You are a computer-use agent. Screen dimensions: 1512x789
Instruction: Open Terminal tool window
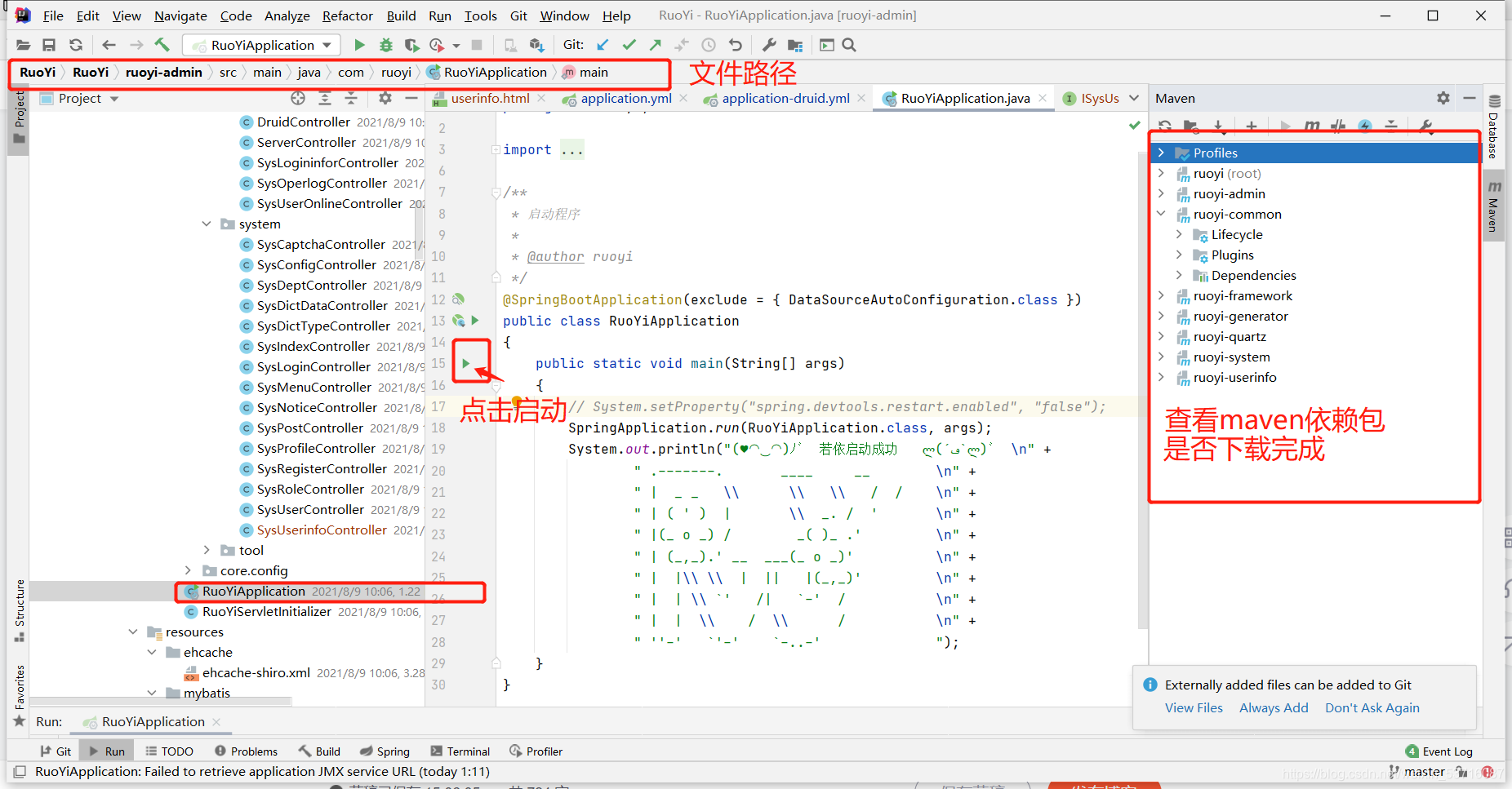(x=459, y=751)
